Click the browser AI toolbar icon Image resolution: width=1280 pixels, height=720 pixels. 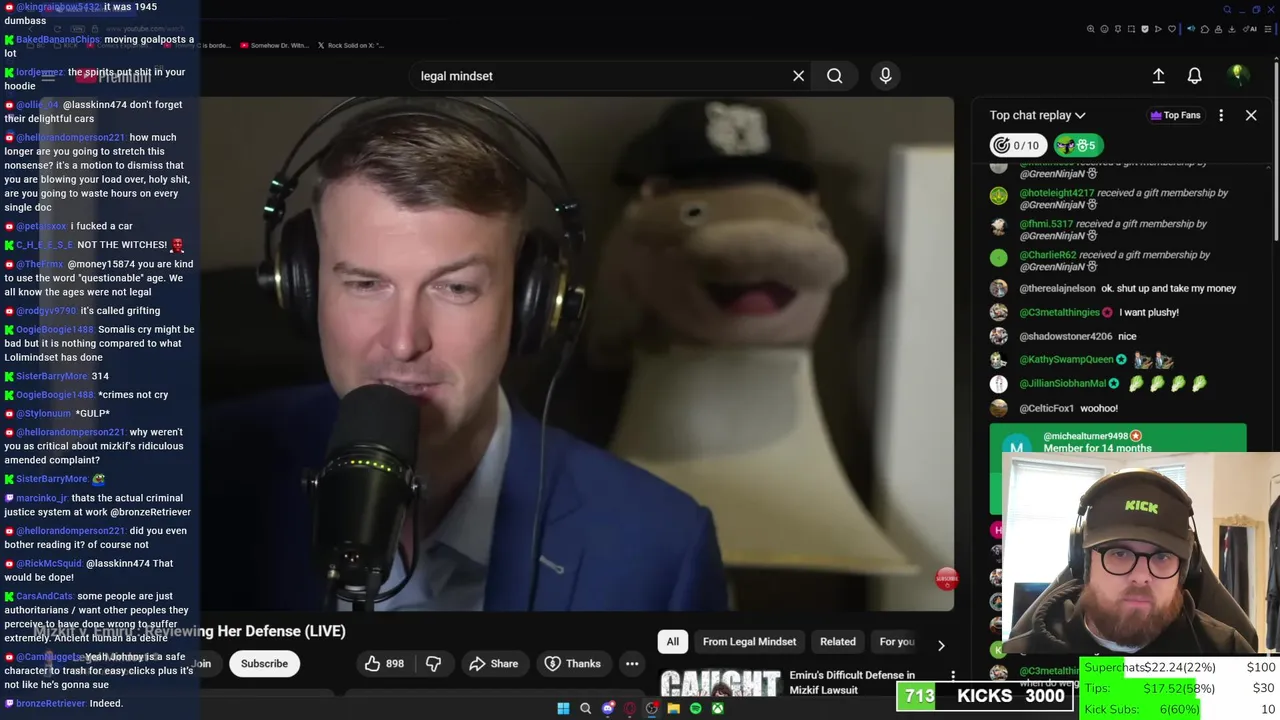point(1249,29)
